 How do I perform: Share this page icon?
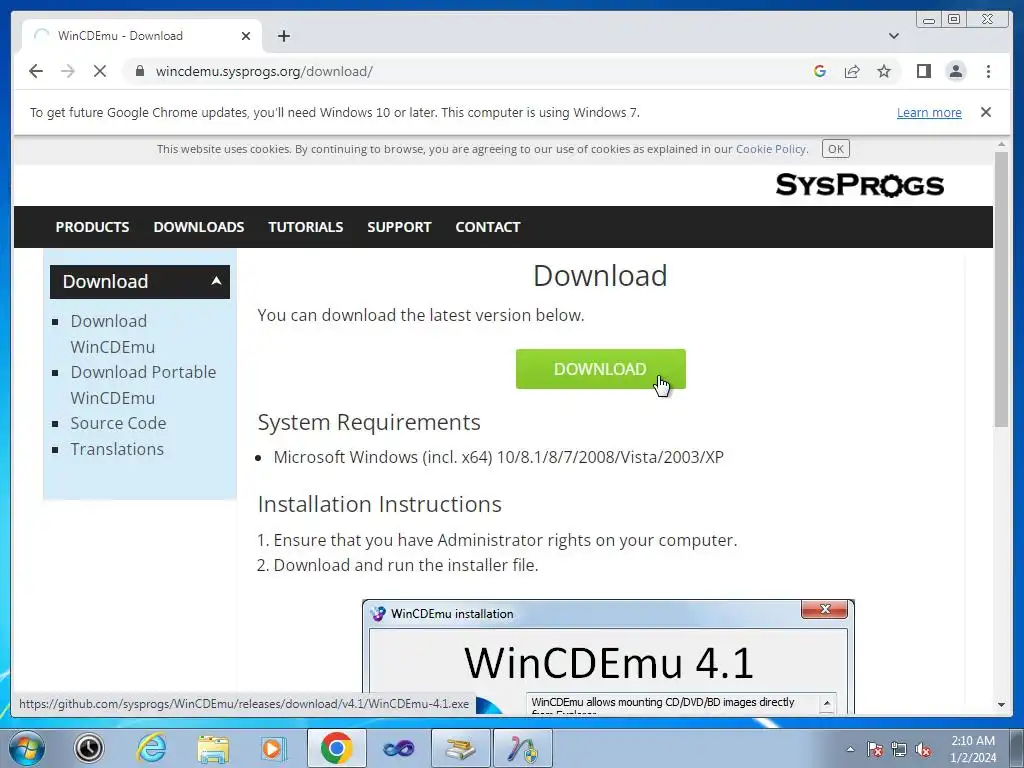pyautogui.click(x=852, y=71)
